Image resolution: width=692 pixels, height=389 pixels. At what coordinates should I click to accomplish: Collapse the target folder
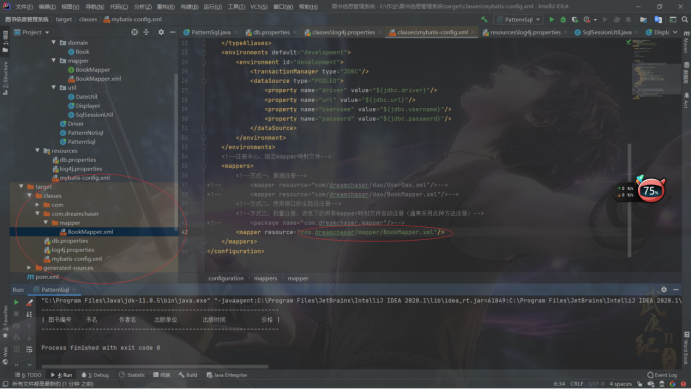point(21,187)
